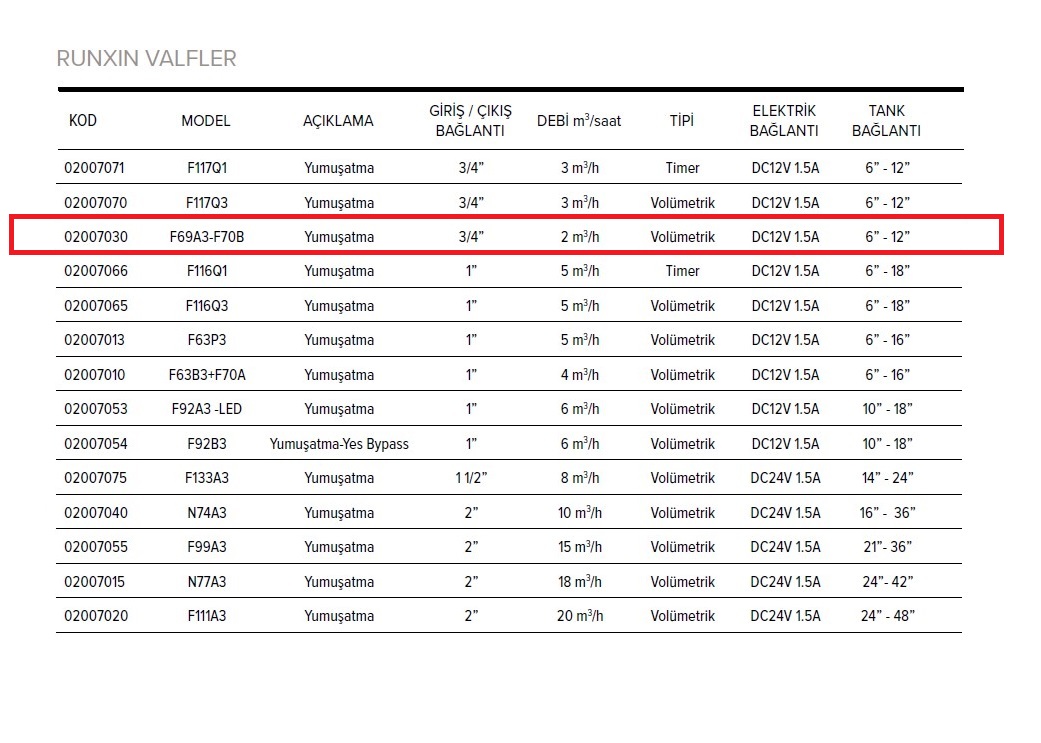Select model F116Q1 cell
Image resolution: width=1041 pixels, height=743 pixels.
click(x=207, y=271)
